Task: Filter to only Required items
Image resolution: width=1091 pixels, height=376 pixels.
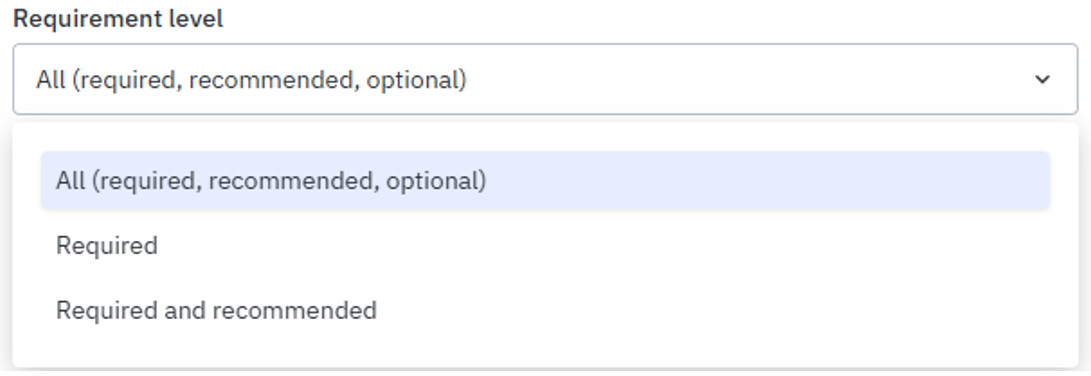Action: coord(545,246)
